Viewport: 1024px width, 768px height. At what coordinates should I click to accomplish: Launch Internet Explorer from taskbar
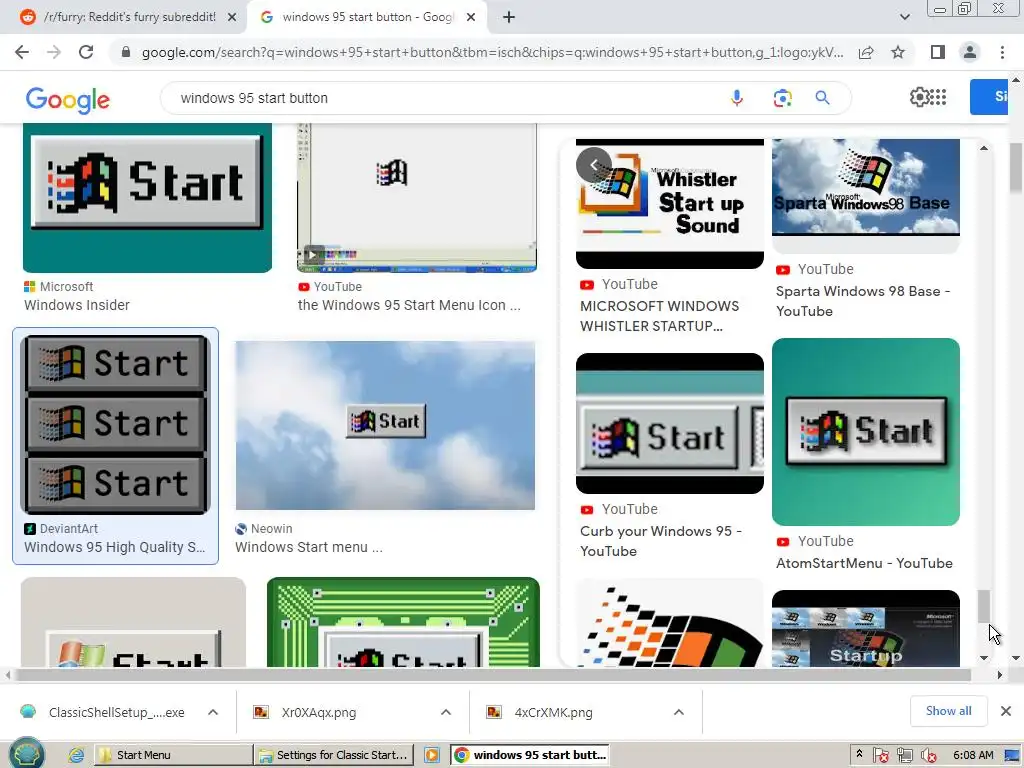[x=76, y=755]
